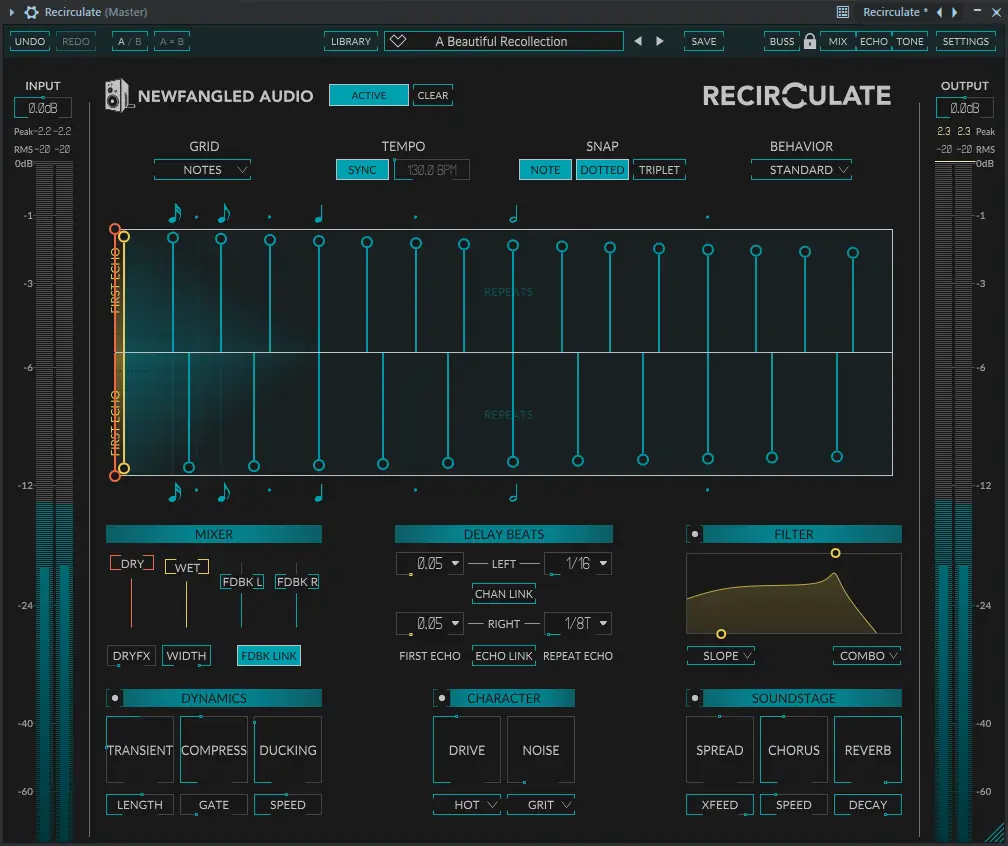The image size is (1008, 846).
Task: Go to next preset with right arrow
Action: (x=660, y=41)
